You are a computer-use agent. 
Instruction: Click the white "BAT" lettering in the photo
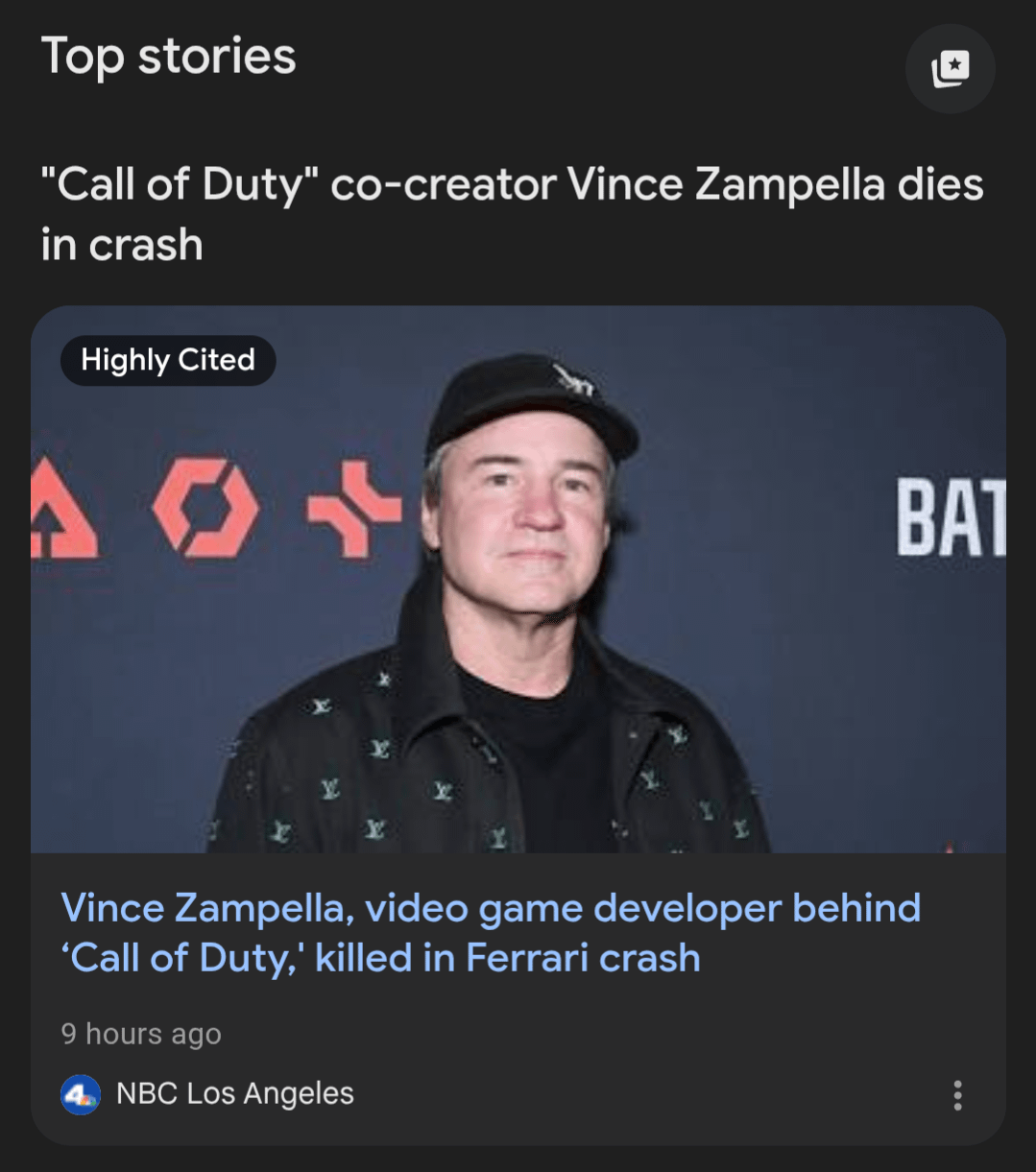tap(949, 518)
